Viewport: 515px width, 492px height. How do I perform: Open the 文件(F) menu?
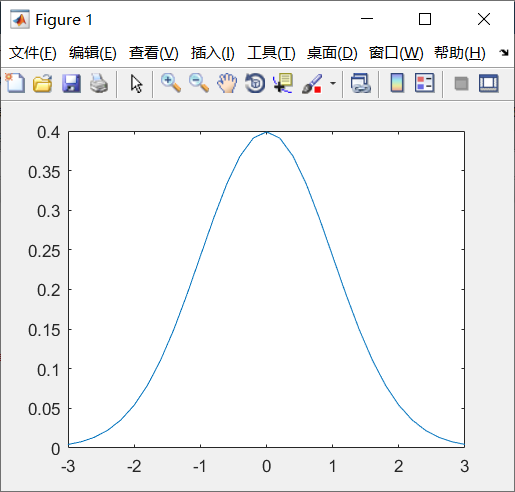pyautogui.click(x=33, y=53)
